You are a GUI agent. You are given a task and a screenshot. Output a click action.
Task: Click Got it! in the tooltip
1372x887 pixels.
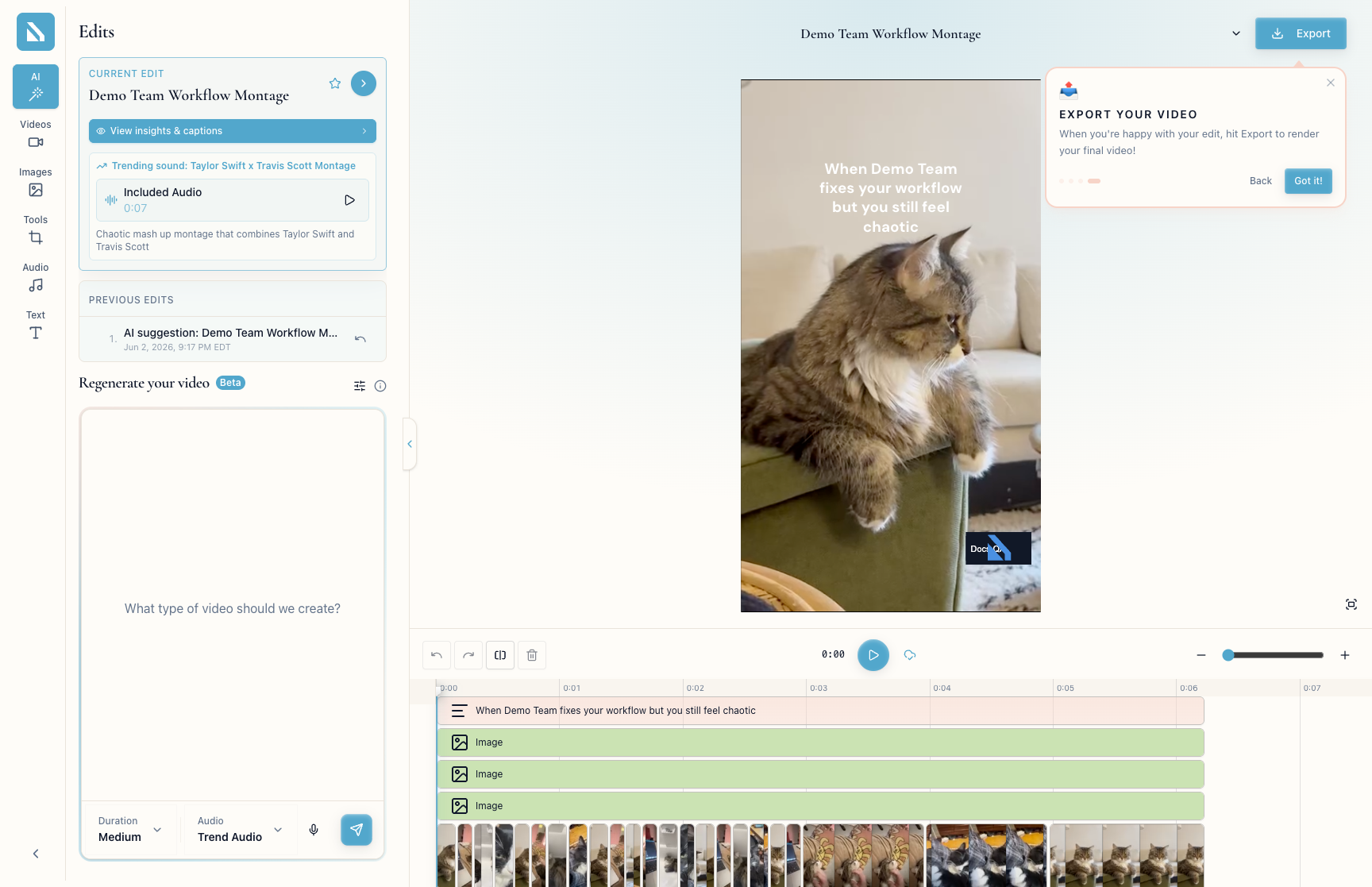(1308, 181)
